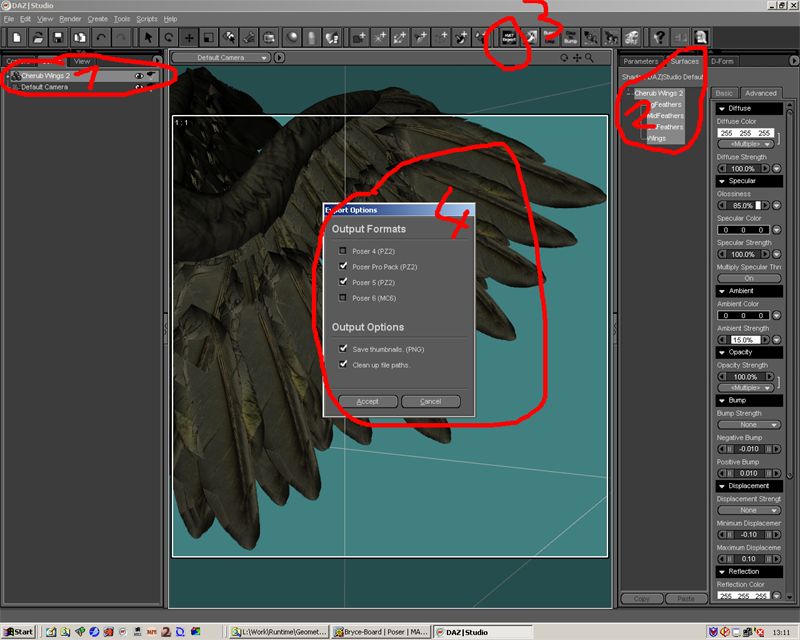Click arrow button beside Default Camera selector
The height and width of the screenshot is (640, 800).
[280, 58]
